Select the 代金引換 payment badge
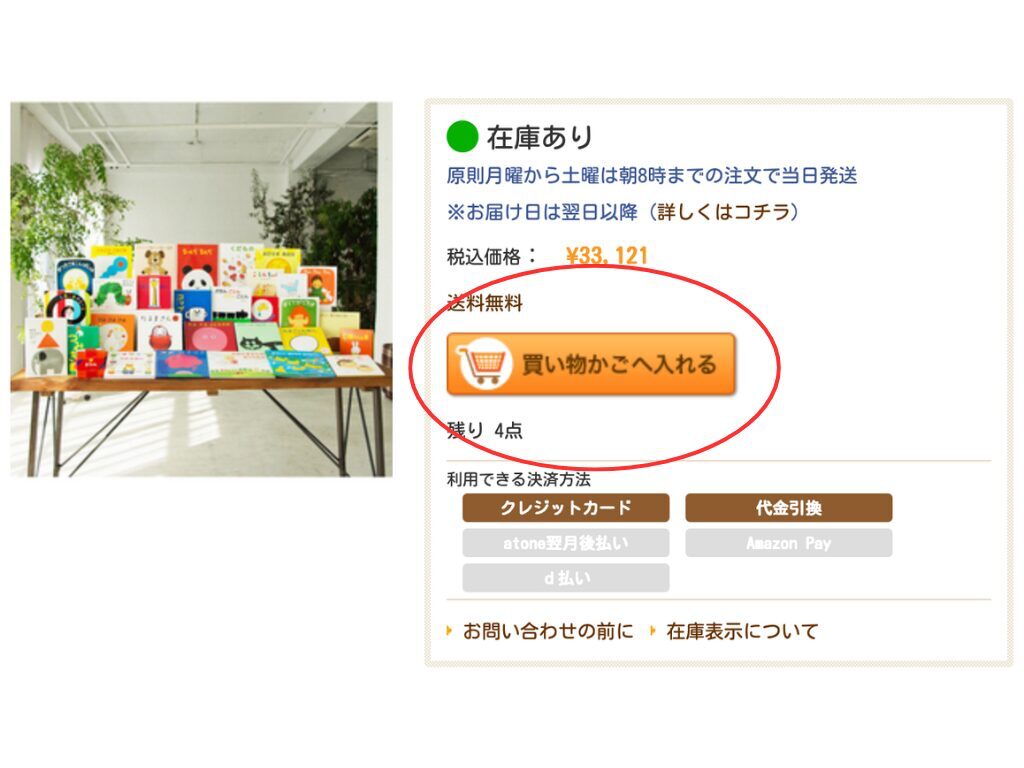Image resolution: width=1024 pixels, height=768 pixels. [x=789, y=507]
